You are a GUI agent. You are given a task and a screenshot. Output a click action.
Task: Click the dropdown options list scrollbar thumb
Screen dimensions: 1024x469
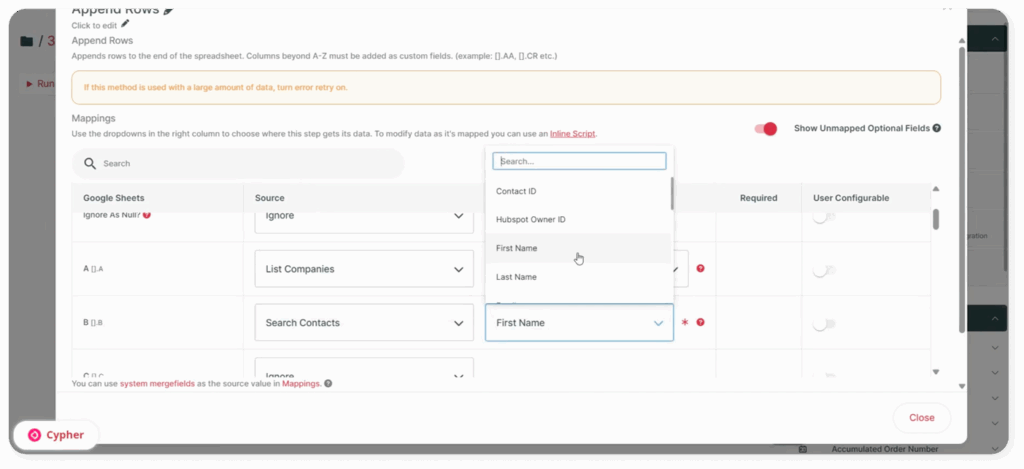pos(672,193)
